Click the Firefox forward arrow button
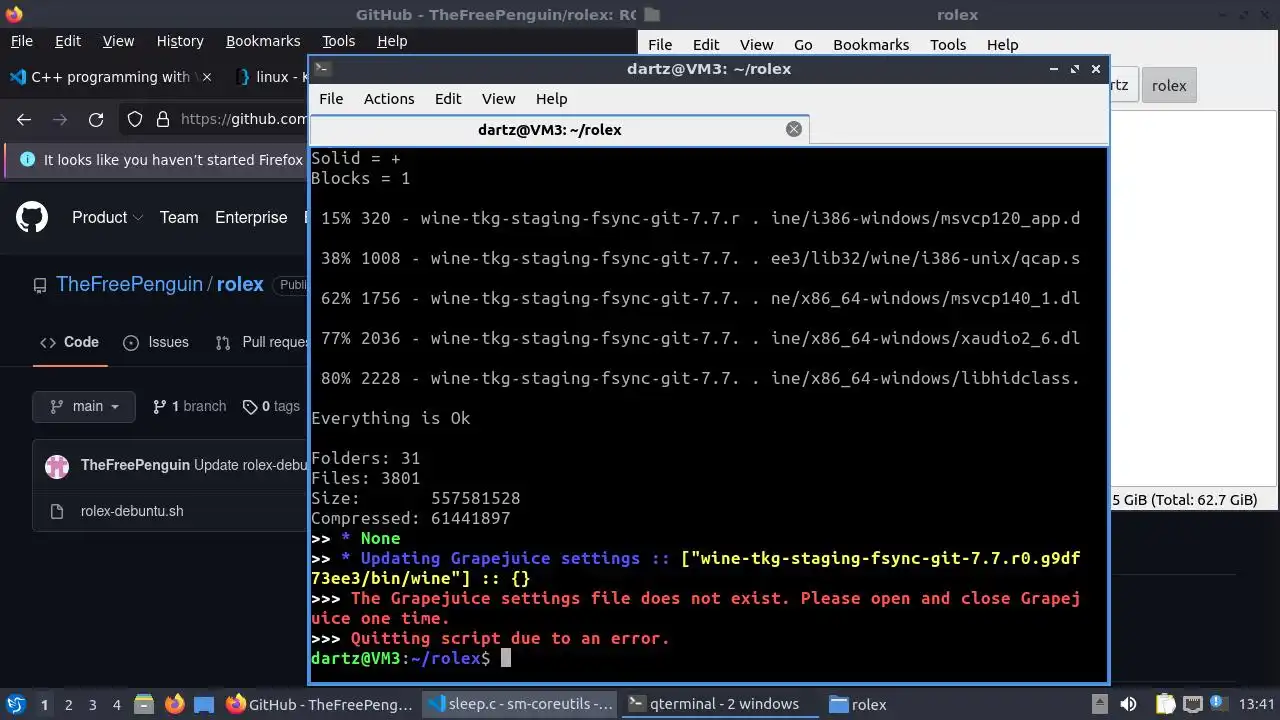This screenshot has width=1280, height=720. pos(60,119)
